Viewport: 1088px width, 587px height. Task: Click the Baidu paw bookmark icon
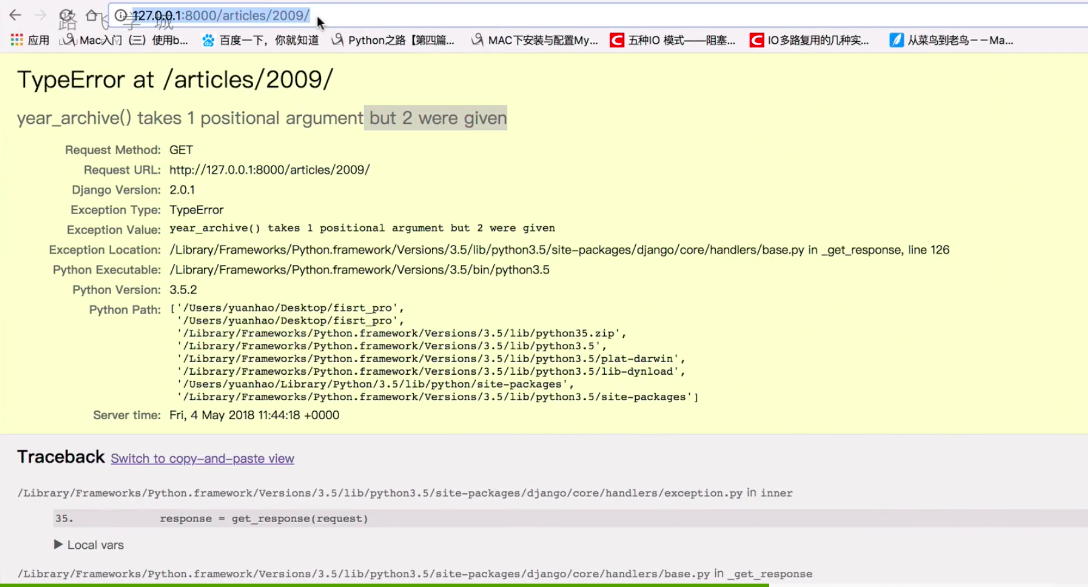208,40
